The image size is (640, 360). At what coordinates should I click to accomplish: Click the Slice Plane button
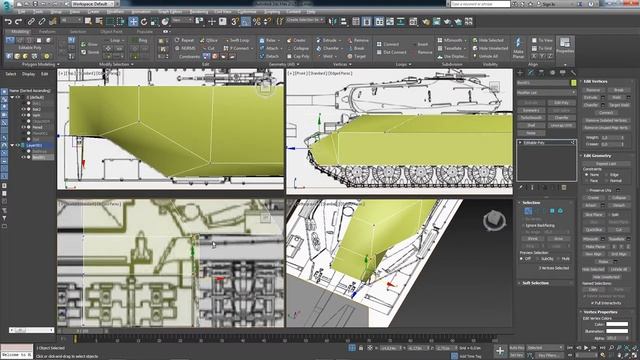click(x=594, y=214)
